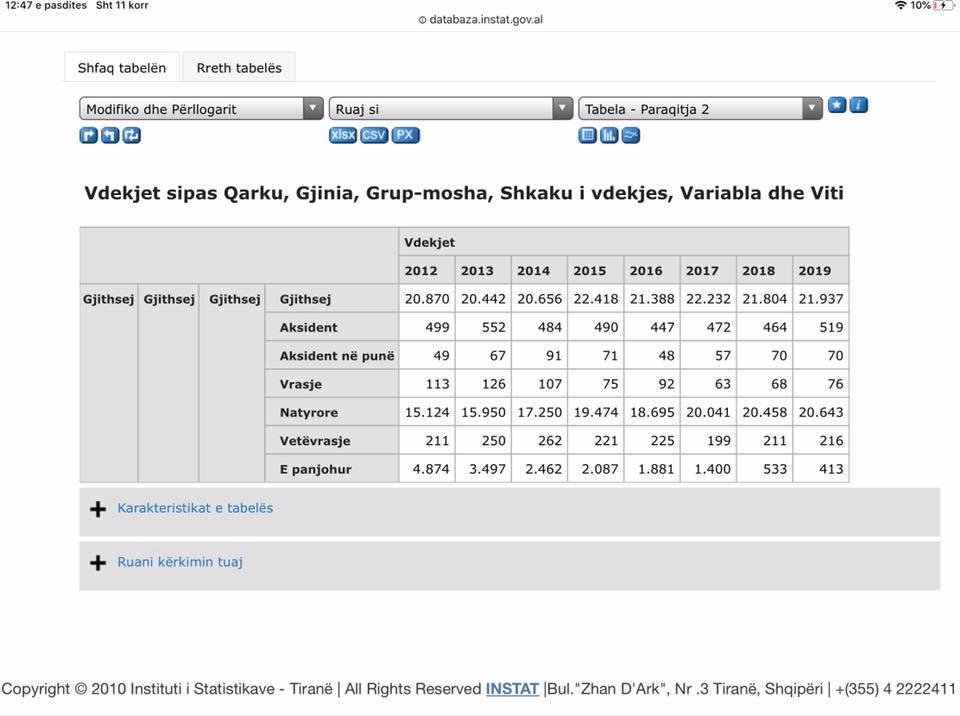Export the table as CSV
Image resolution: width=960 pixels, height=716 pixels.
pyautogui.click(x=374, y=135)
